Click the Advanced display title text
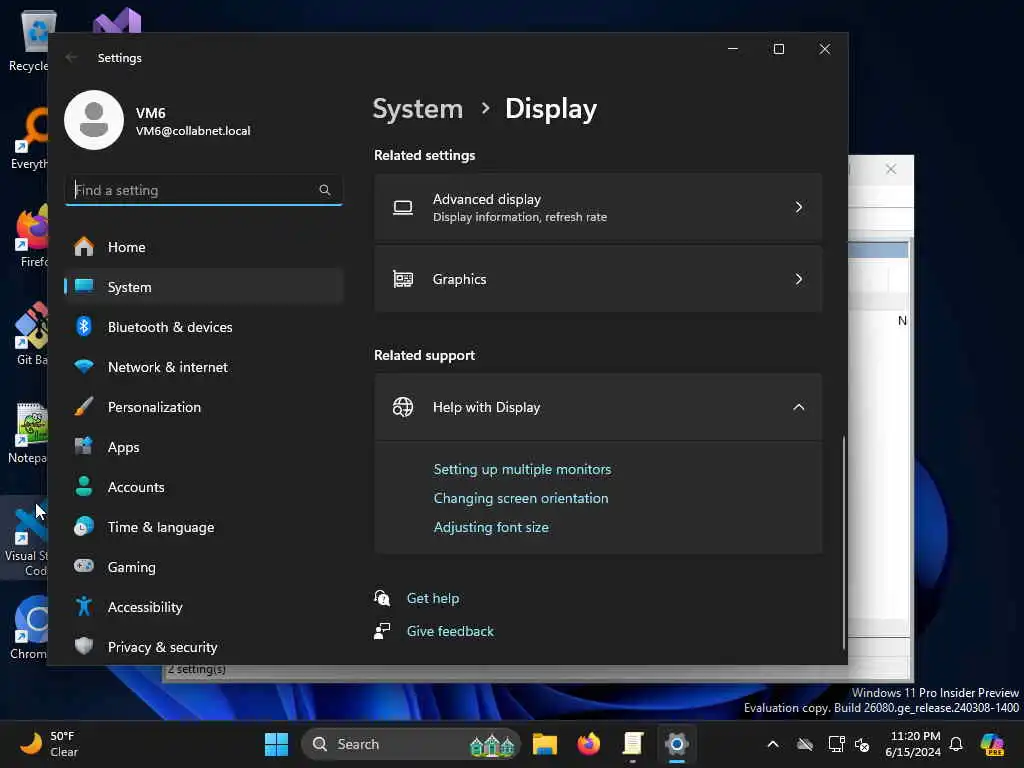The width and height of the screenshot is (1024, 768). pos(487,199)
